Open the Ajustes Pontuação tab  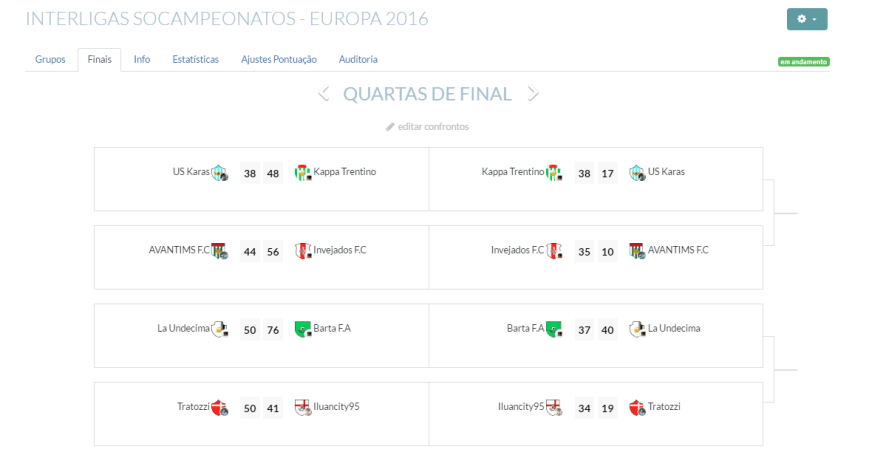click(x=279, y=60)
